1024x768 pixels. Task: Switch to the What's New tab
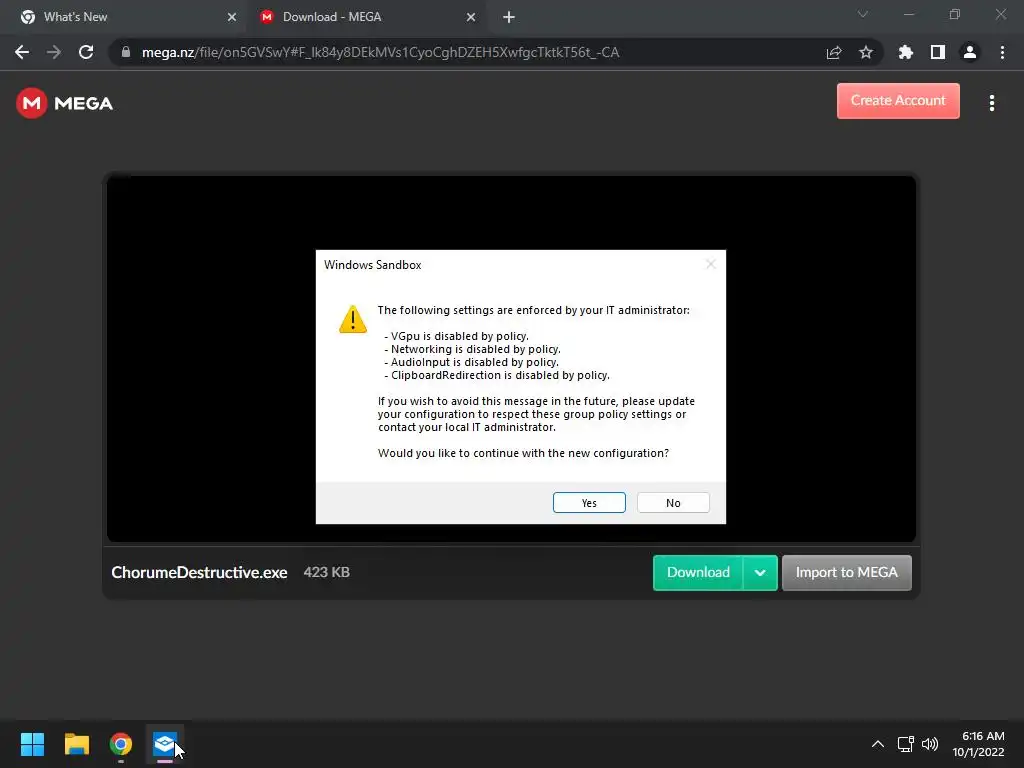pyautogui.click(x=124, y=17)
